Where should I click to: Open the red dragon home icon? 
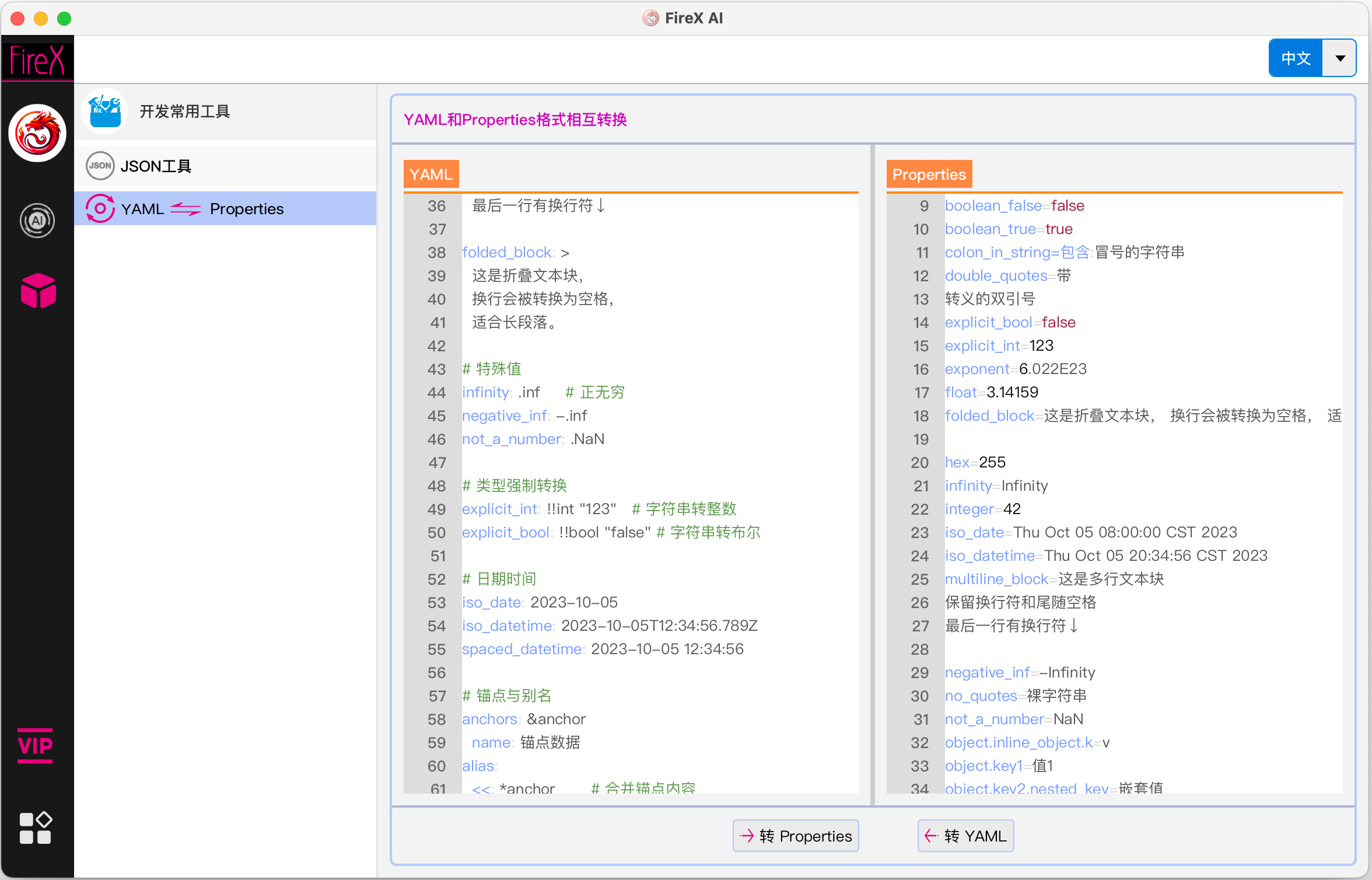(37, 134)
